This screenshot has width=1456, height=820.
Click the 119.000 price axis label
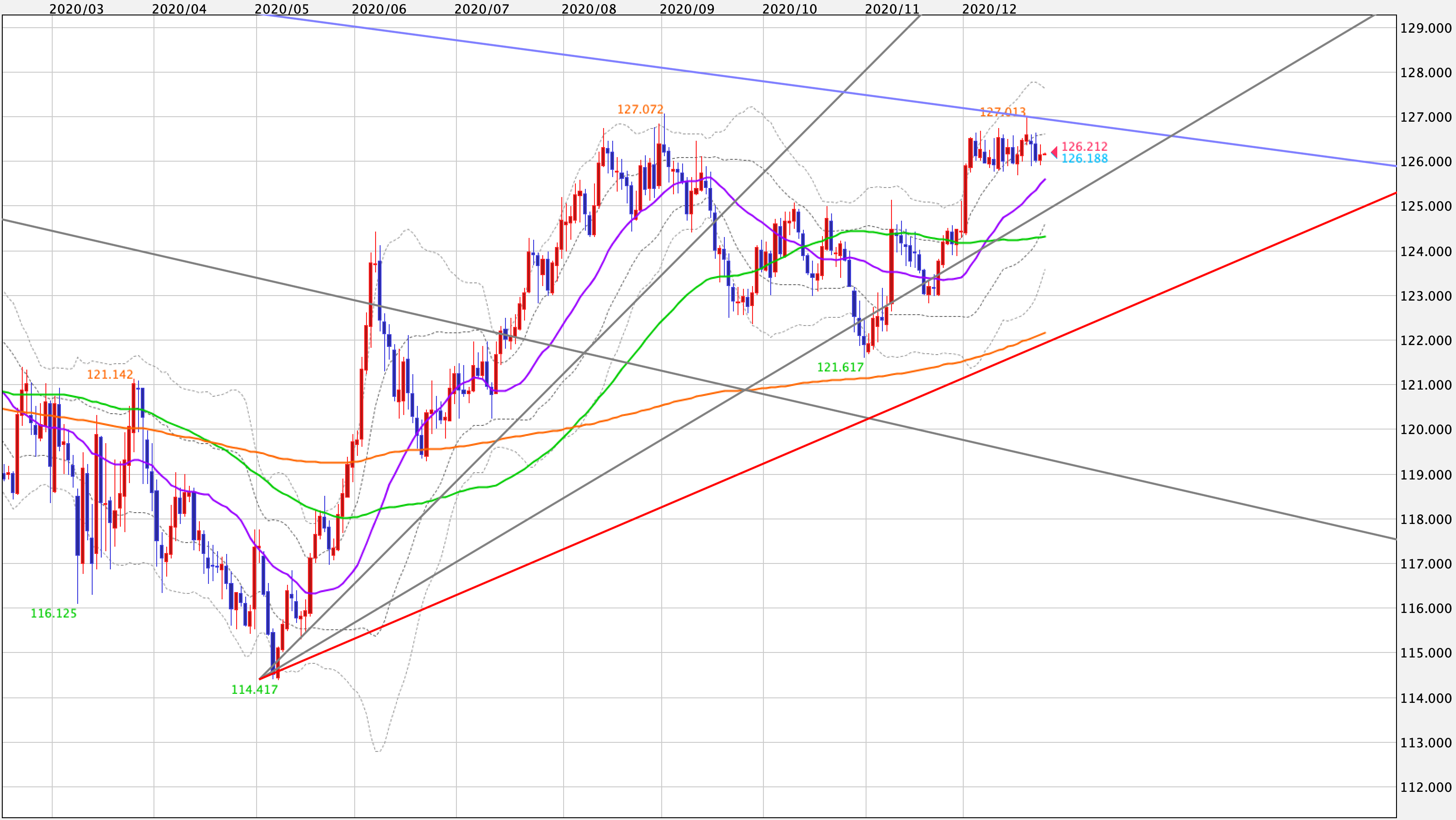coord(1426,475)
